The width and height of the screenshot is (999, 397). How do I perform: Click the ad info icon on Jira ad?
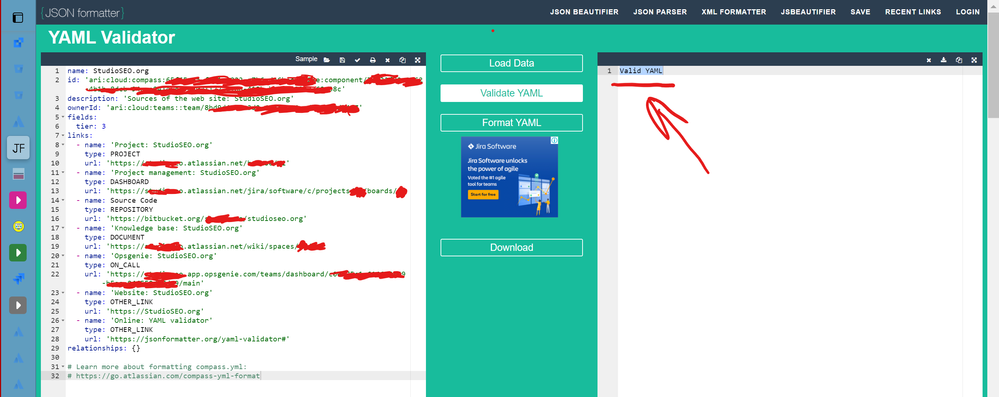pos(554,140)
